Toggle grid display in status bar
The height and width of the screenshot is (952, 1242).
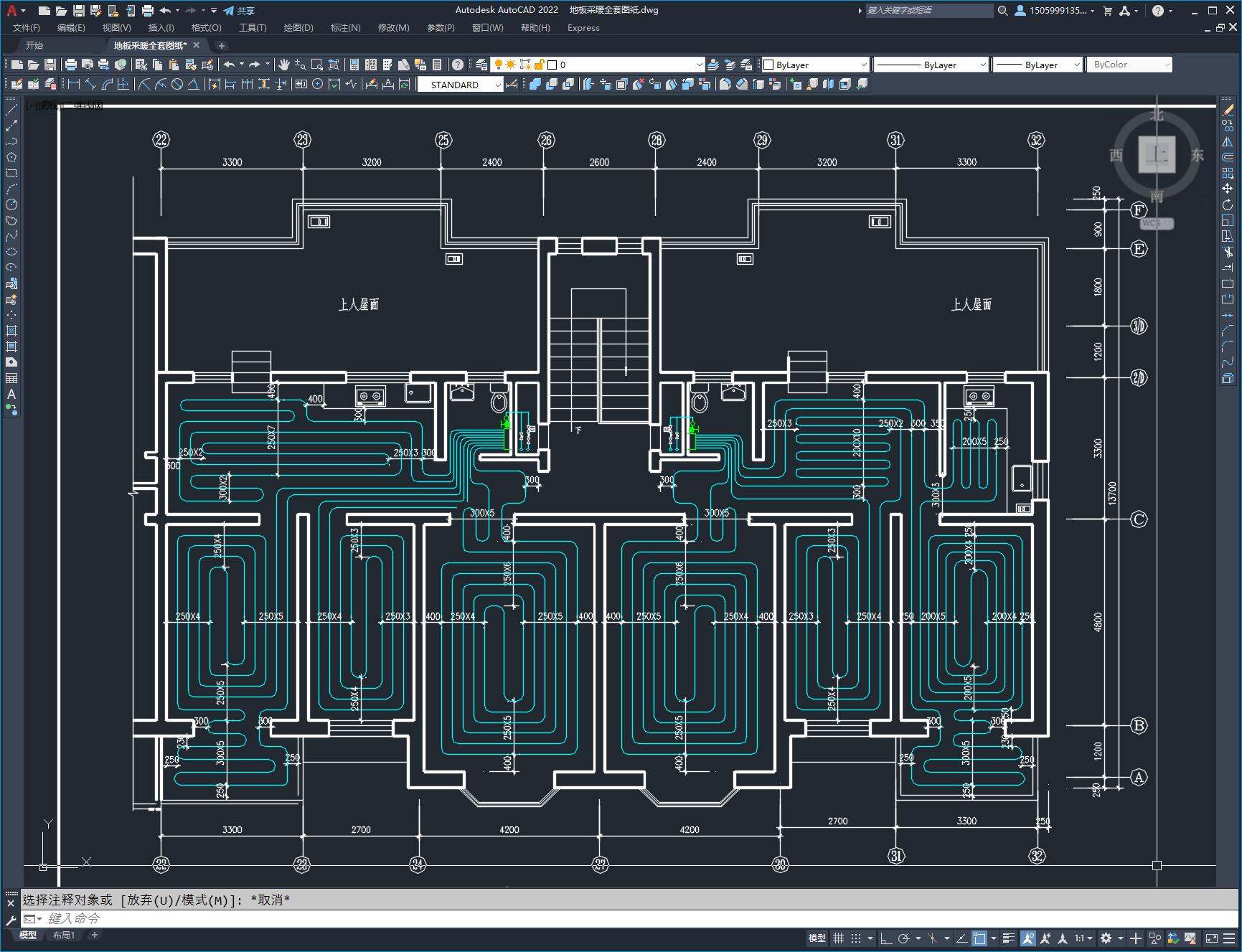click(x=838, y=938)
